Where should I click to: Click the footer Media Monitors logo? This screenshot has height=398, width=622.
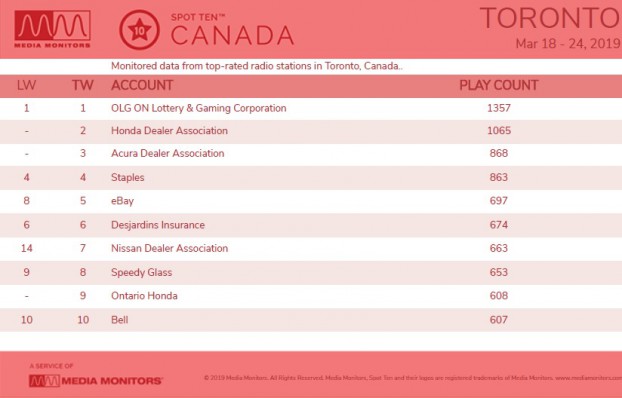[96, 381]
